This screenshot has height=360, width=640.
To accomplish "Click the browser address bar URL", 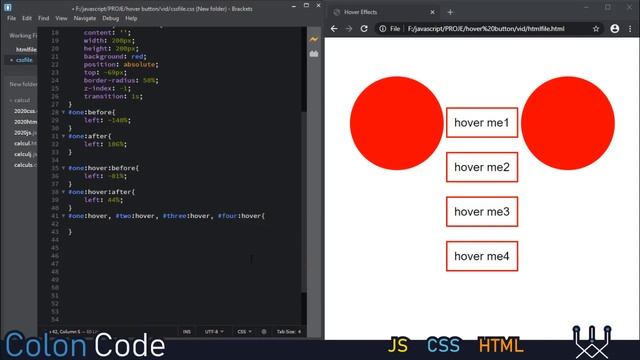I will point(486,29).
